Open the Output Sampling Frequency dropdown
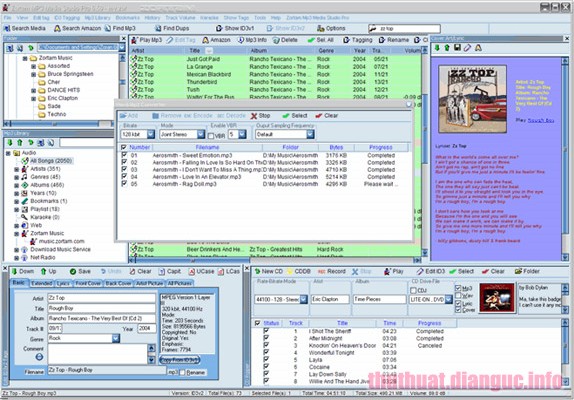The image size is (574, 400). pyautogui.click(x=310, y=134)
